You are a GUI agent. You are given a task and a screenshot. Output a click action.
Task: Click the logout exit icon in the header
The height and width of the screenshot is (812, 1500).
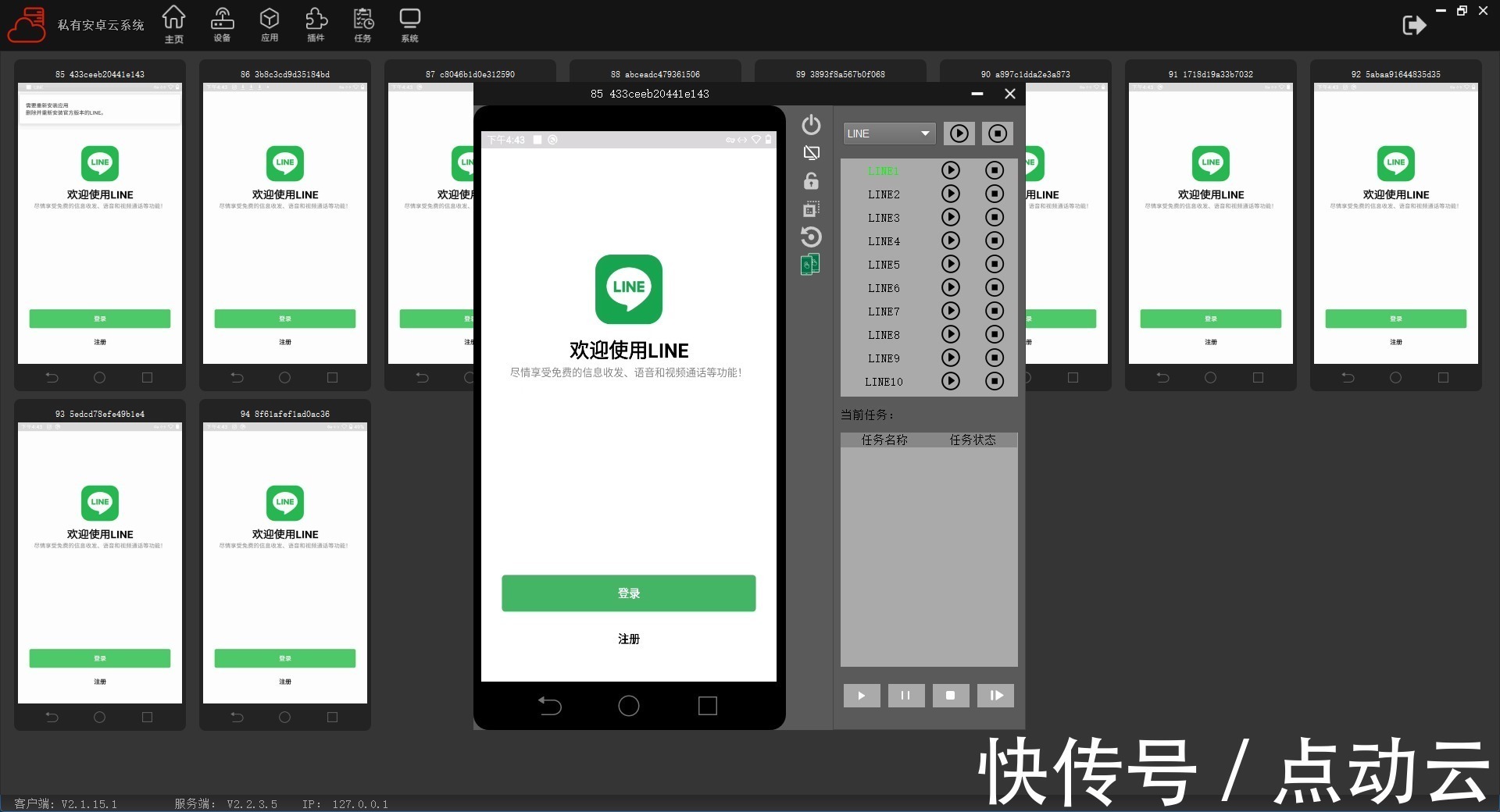point(1414,25)
